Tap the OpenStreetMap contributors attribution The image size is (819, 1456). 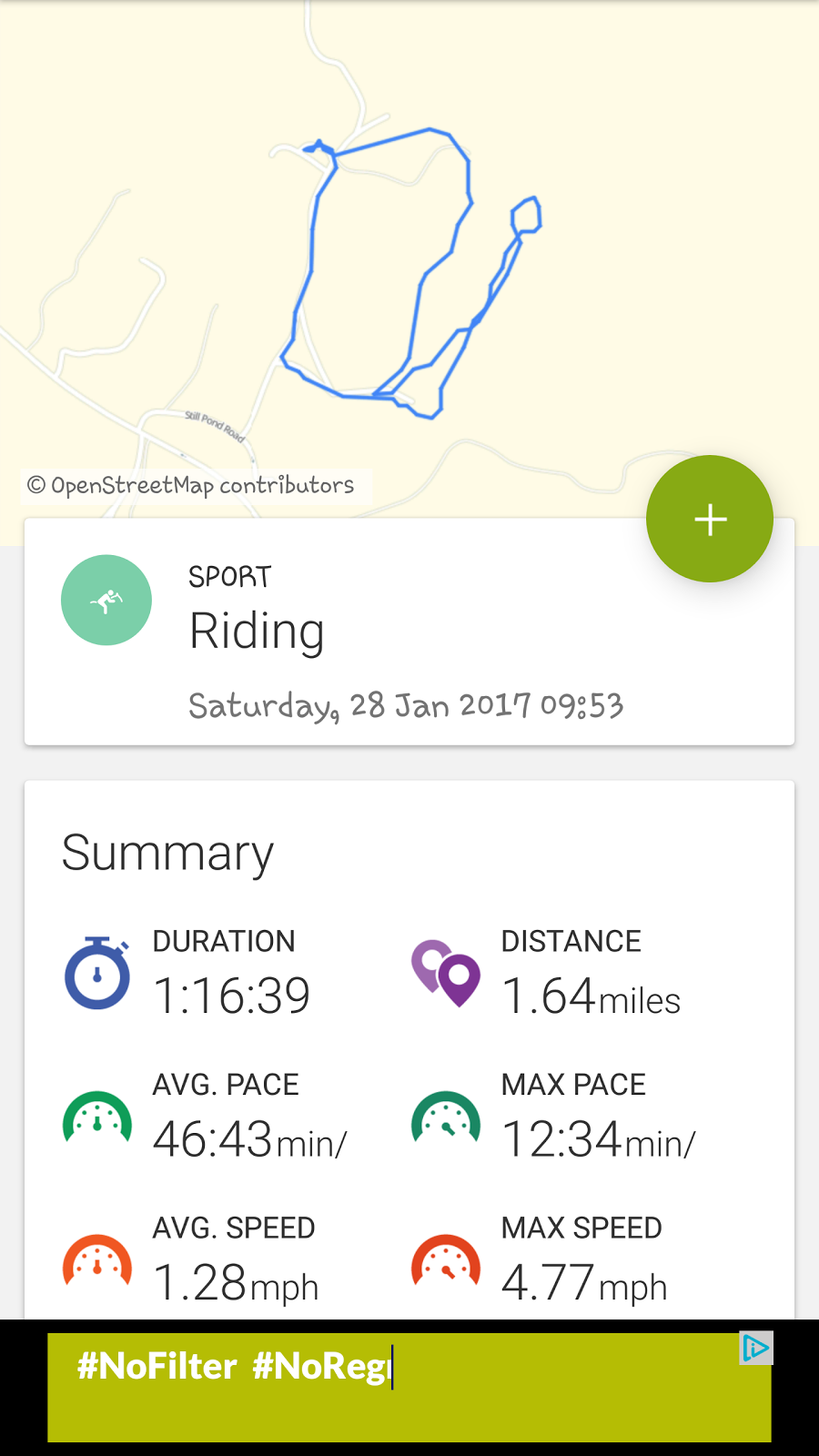[x=191, y=485]
